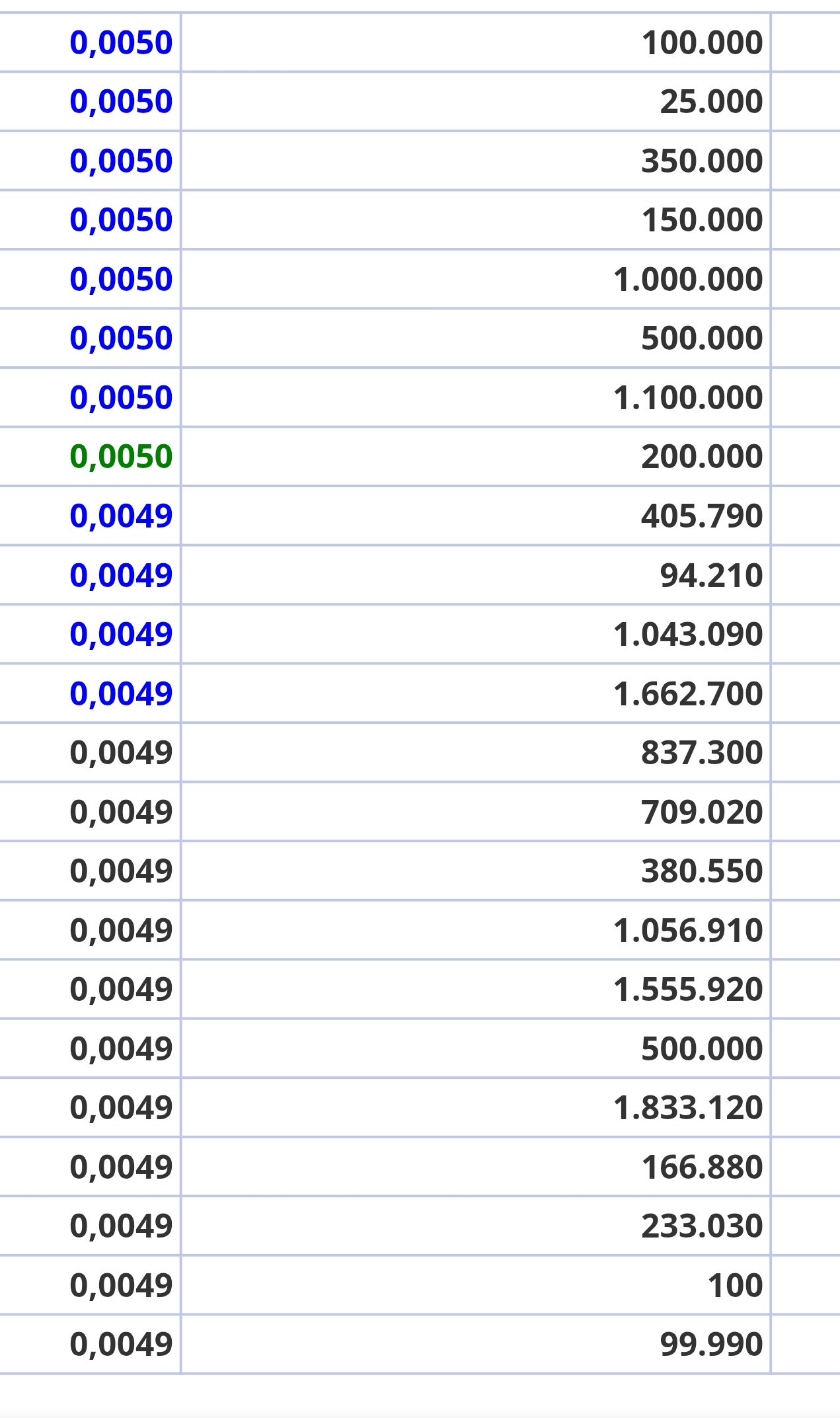
Task: Click the 837.300 quantity cell
Action: click(476, 752)
